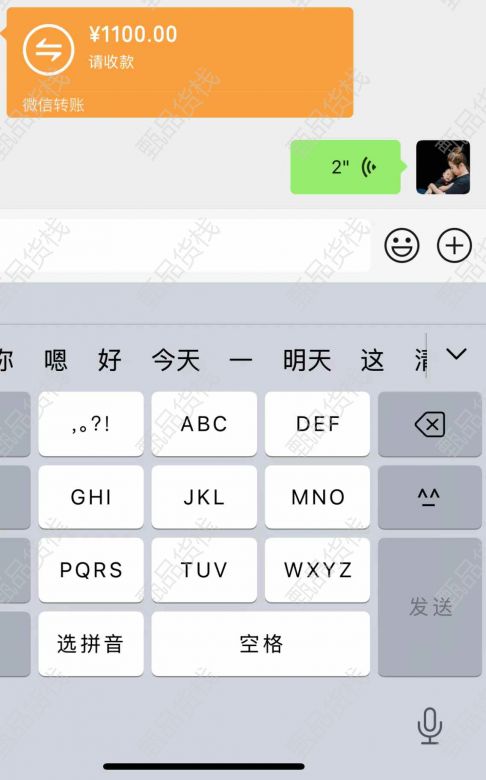Tap the transfer arrows circle icon
Viewport: 486px width, 780px height.
[48, 50]
